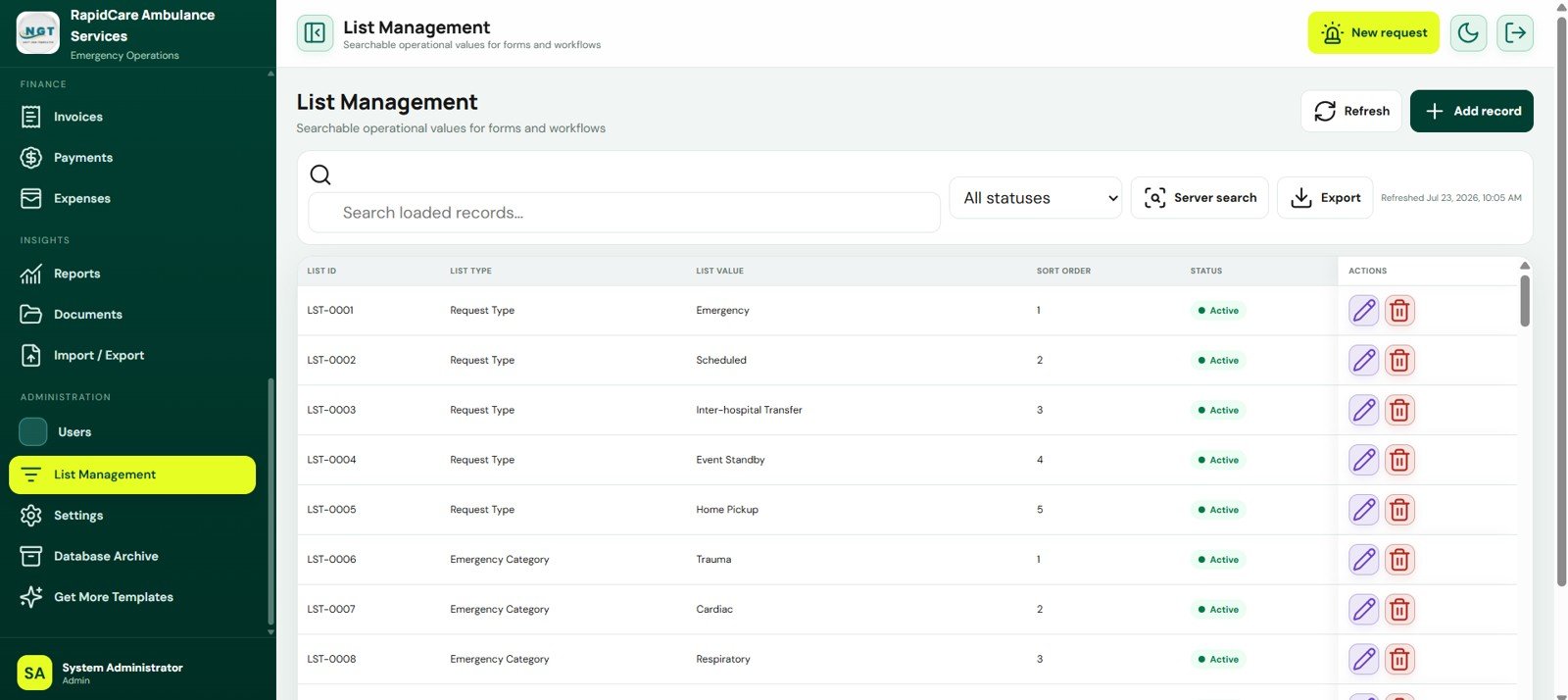Open Import / Export in the sidebar
1568x700 pixels.
(x=132, y=356)
